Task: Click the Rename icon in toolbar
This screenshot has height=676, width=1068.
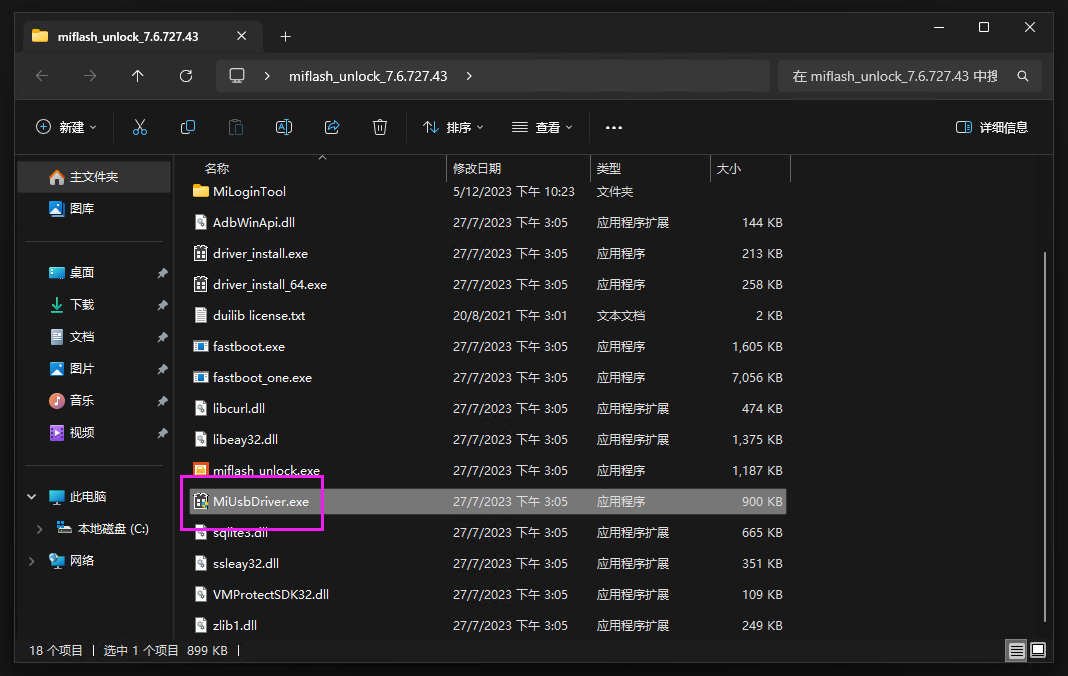Action: (284, 127)
